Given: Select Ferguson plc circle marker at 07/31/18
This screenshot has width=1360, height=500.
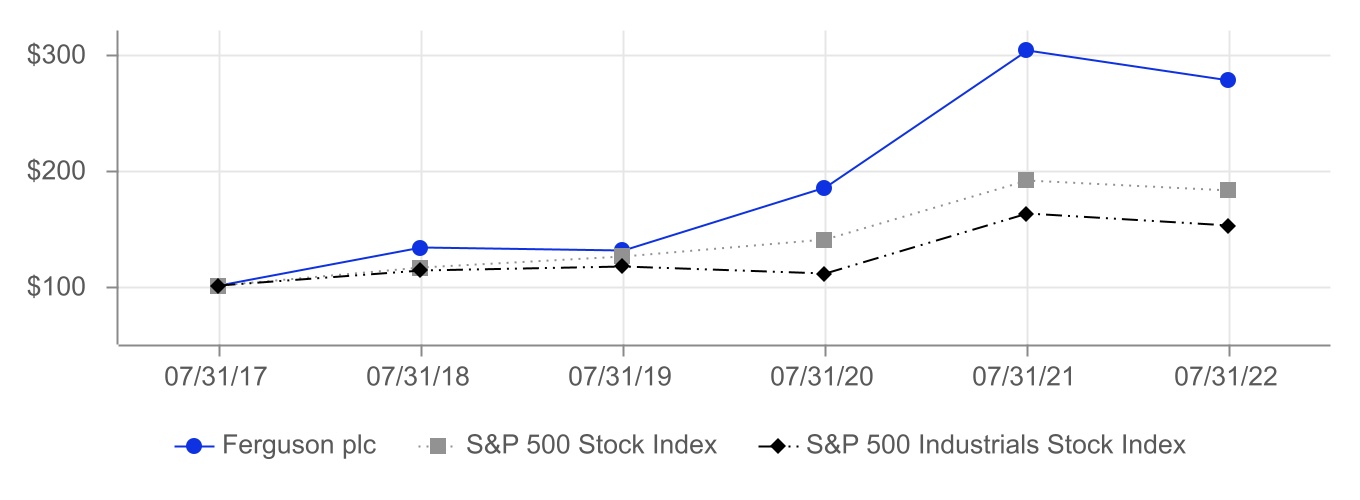Looking at the screenshot, I should coord(420,248).
